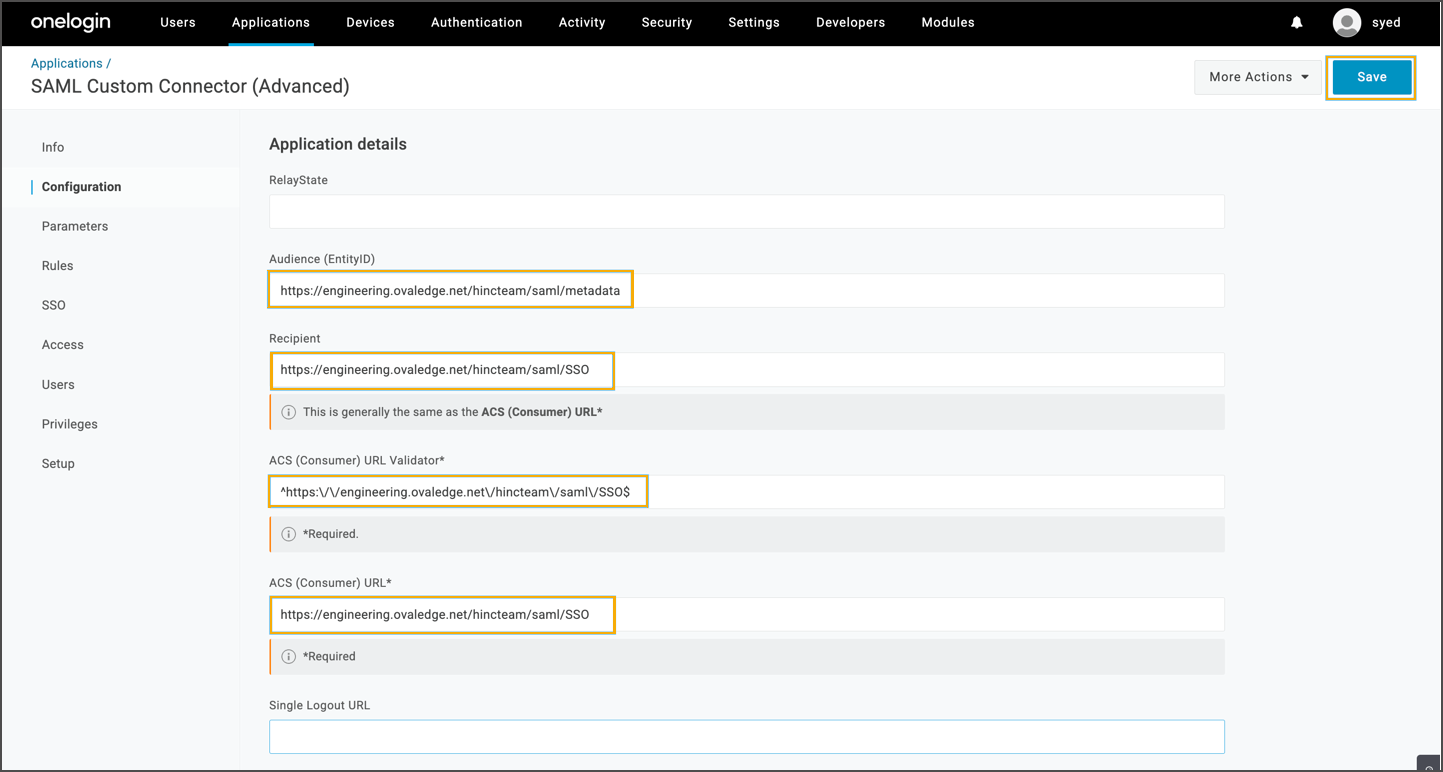The image size is (1443, 772).
Task: Switch to the SSO tab
Action: point(54,305)
